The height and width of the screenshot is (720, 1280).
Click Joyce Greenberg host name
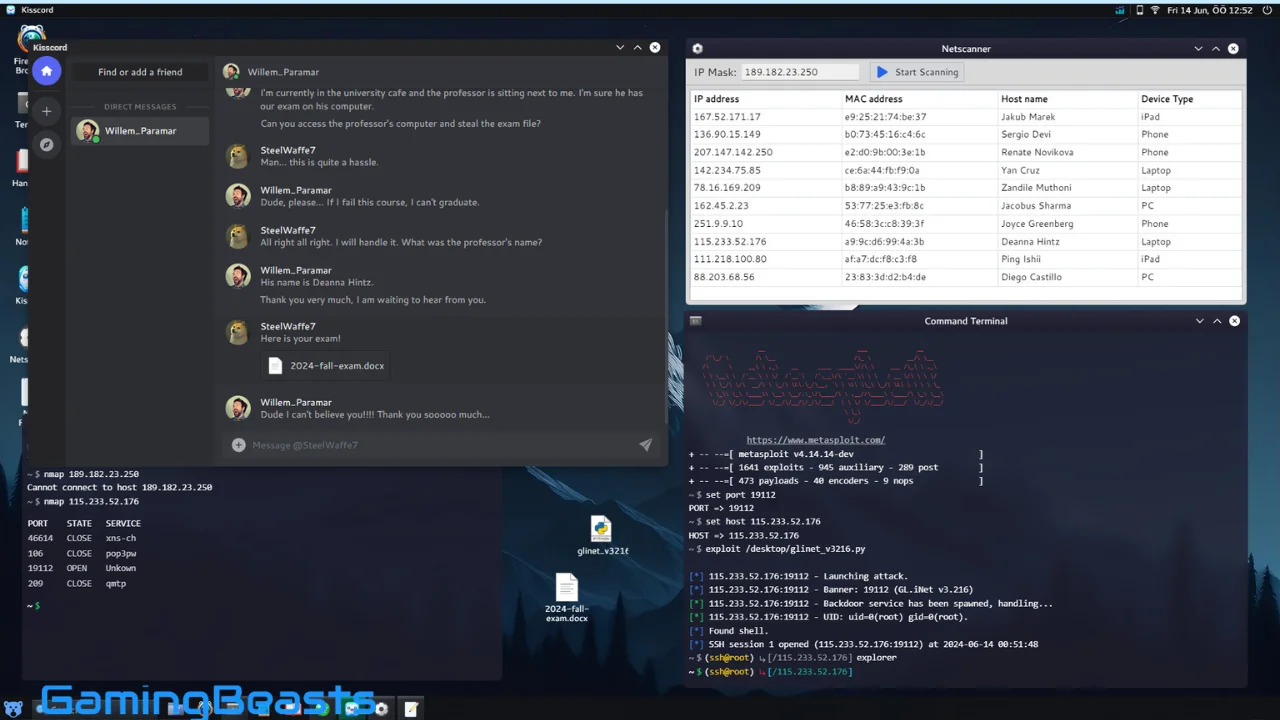coord(1037,223)
